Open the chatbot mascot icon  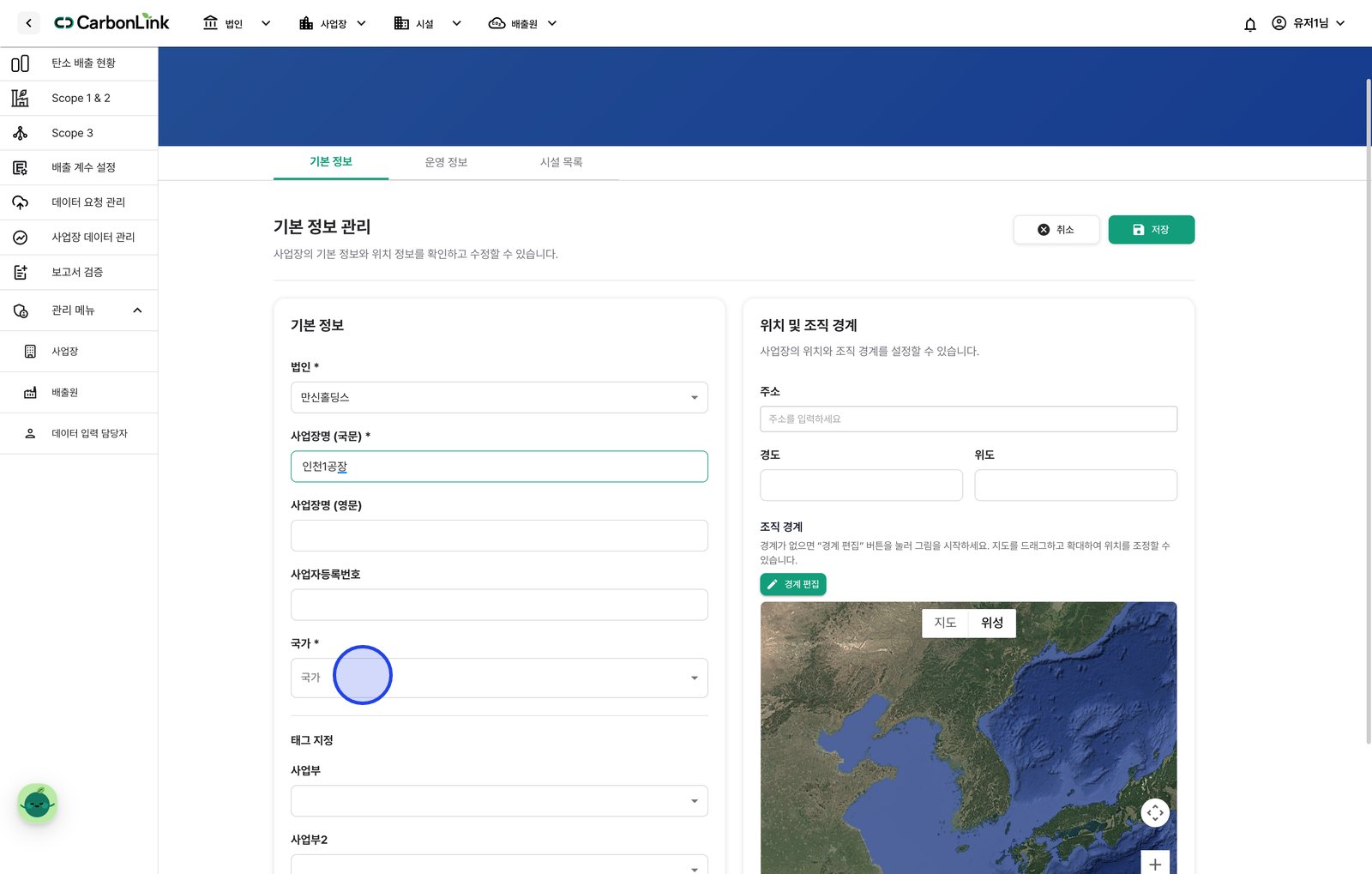37,804
